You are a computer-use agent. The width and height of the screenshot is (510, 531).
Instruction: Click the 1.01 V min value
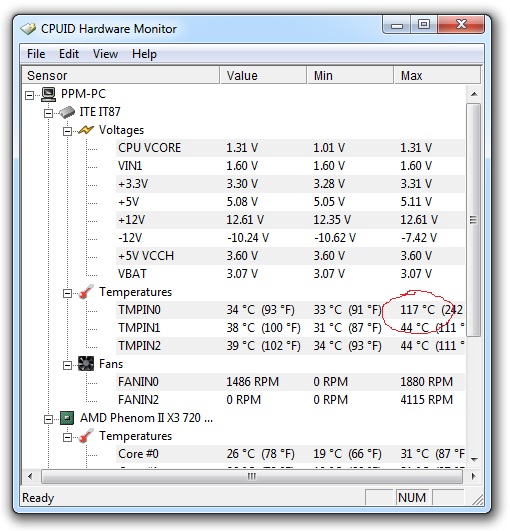pos(329,148)
